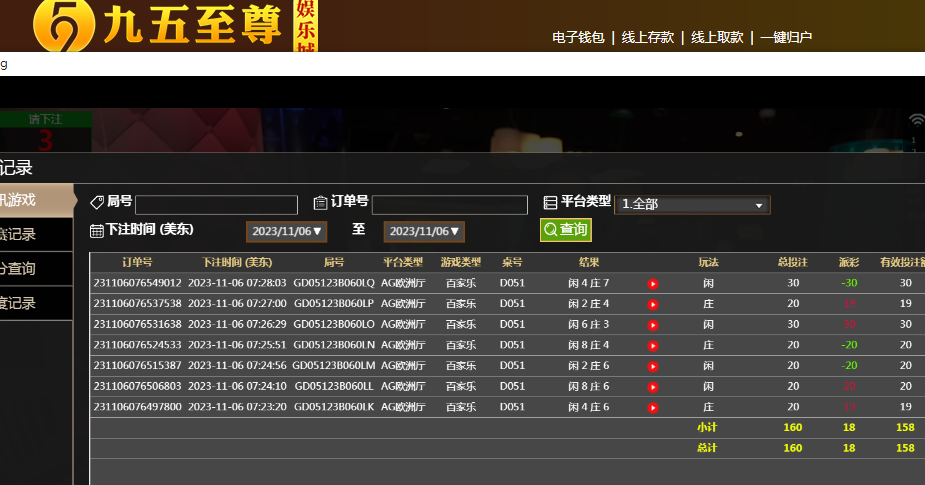
Task: Open the 平台类型 dropdown showing 1.全部
Action: tap(692, 204)
